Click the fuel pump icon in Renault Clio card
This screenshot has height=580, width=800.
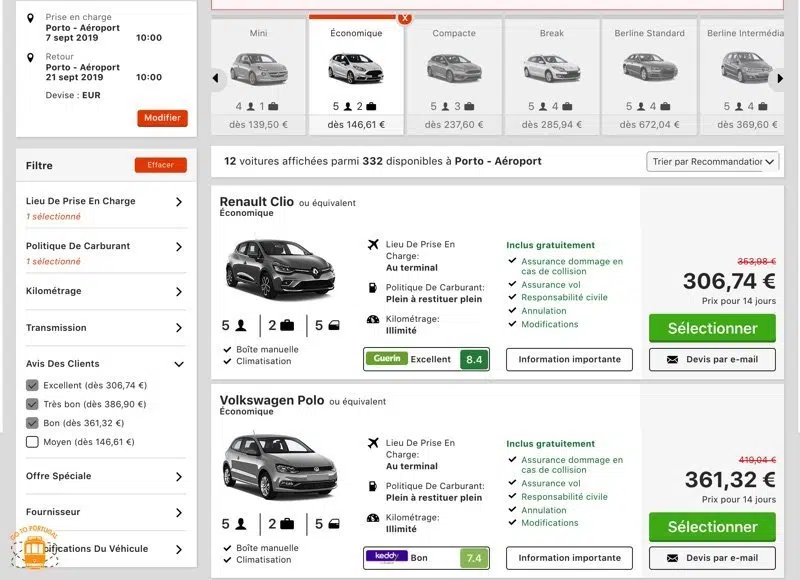(x=373, y=288)
